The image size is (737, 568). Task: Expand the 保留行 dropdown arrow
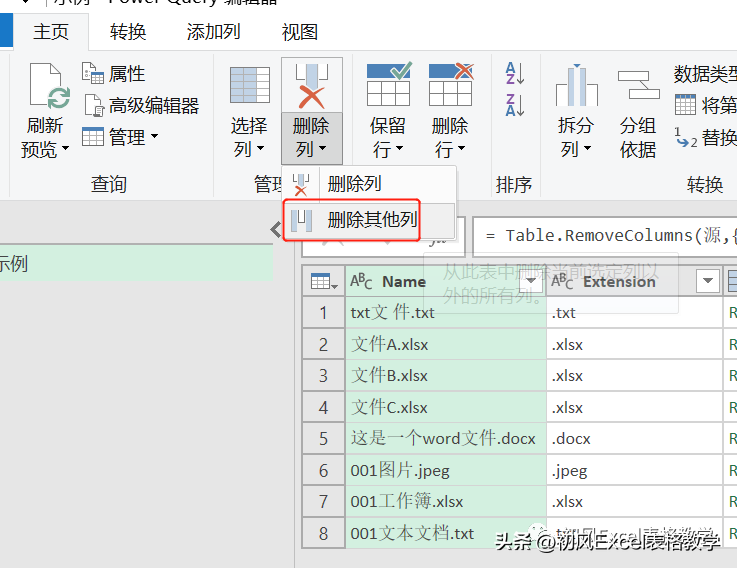point(400,148)
